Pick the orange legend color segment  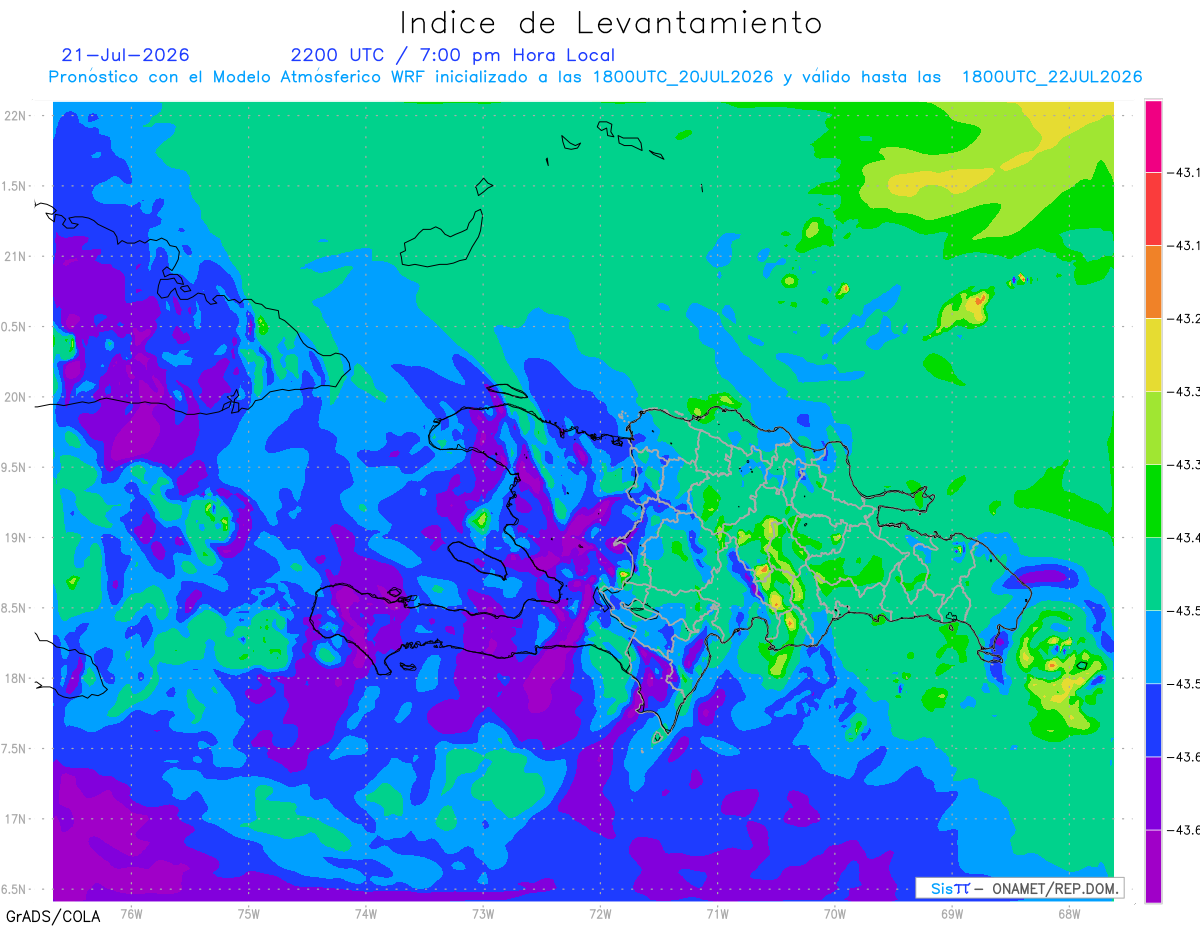1153,282
